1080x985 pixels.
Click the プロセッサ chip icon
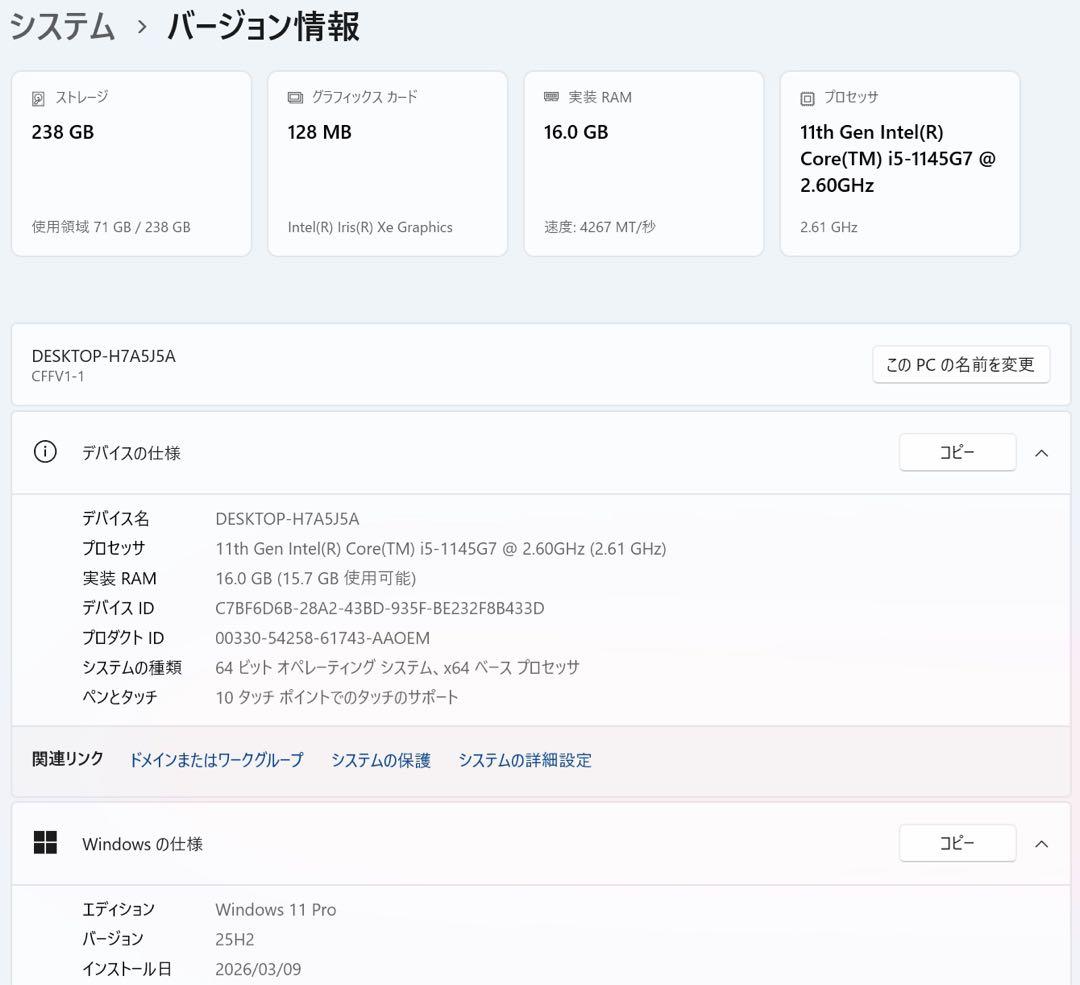point(805,97)
